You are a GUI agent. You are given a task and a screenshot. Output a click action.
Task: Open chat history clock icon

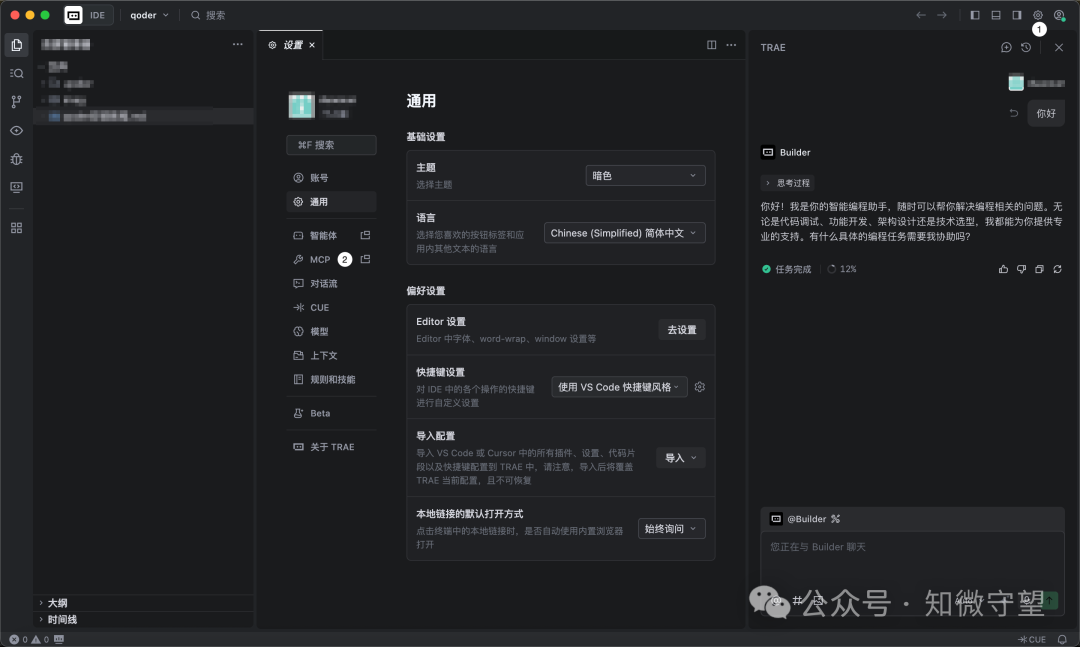[x=1026, y=48]
